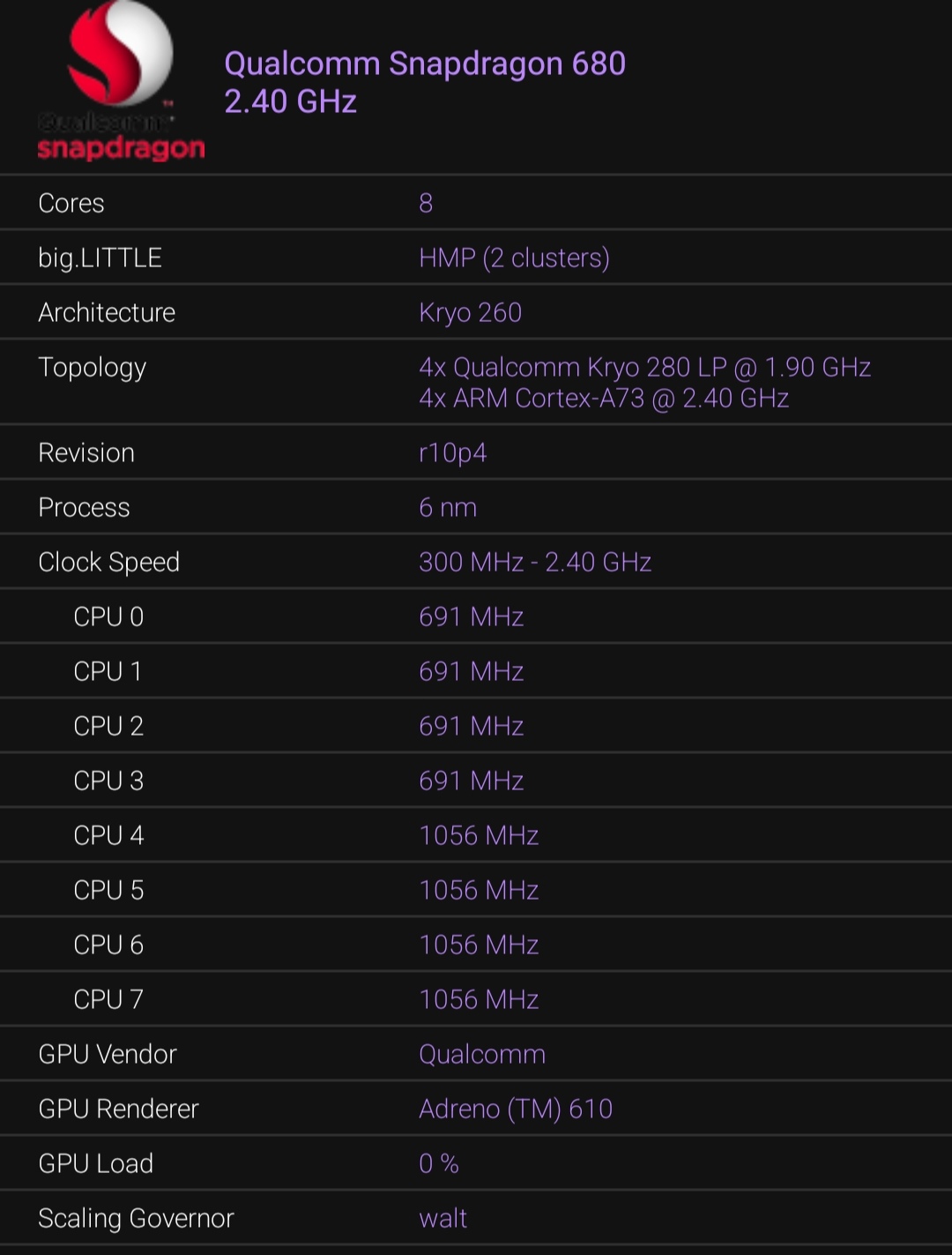This screenshot has width=952, height=1255.
Task: Select the CPU 2 entry
Action: click(x=108, y=727)
